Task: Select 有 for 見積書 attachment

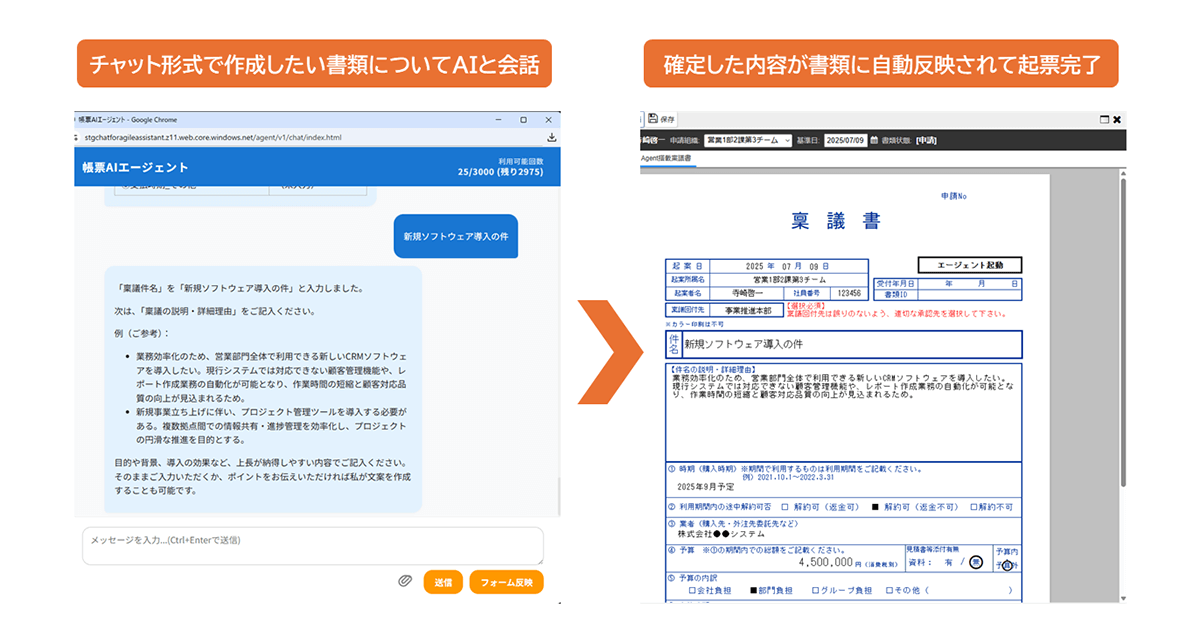Action: 948,560
